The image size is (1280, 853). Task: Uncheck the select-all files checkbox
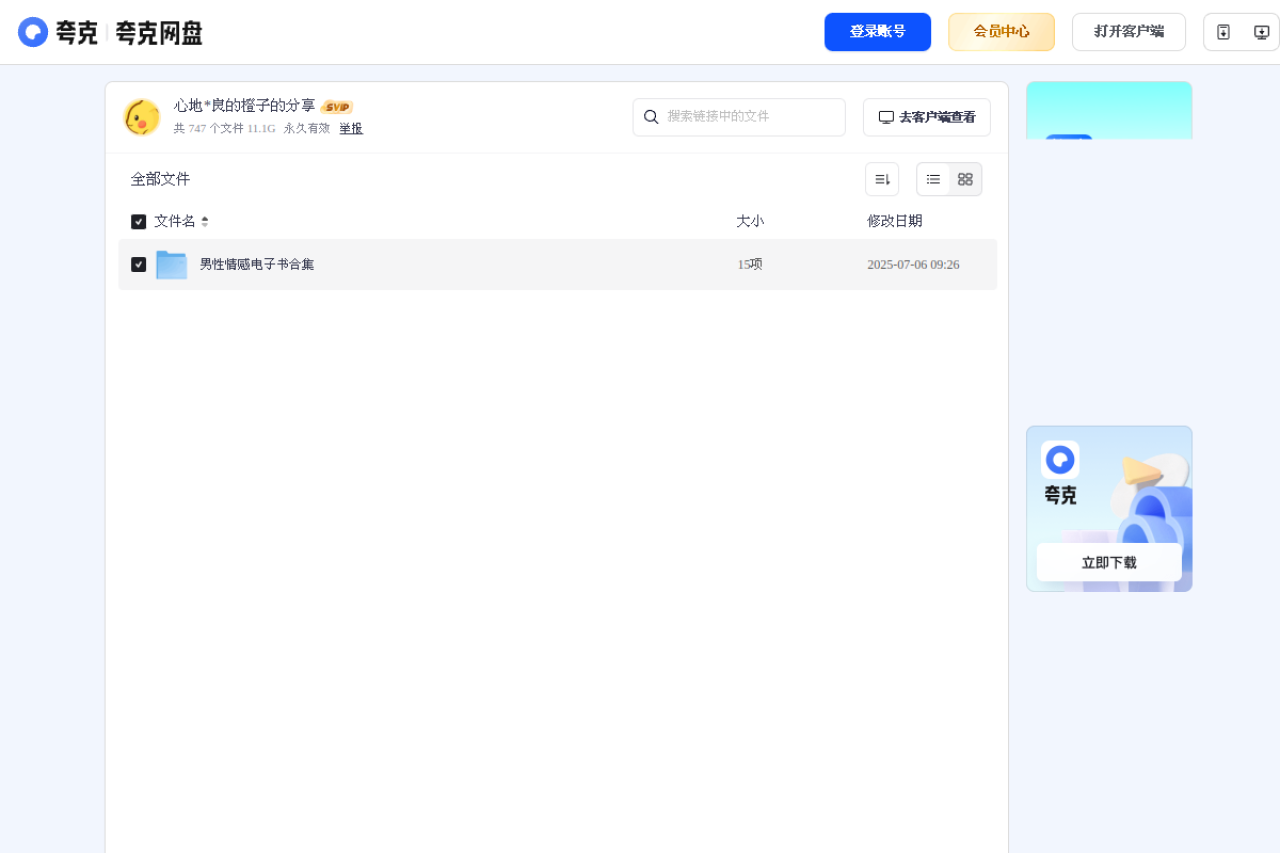[138, 221]
